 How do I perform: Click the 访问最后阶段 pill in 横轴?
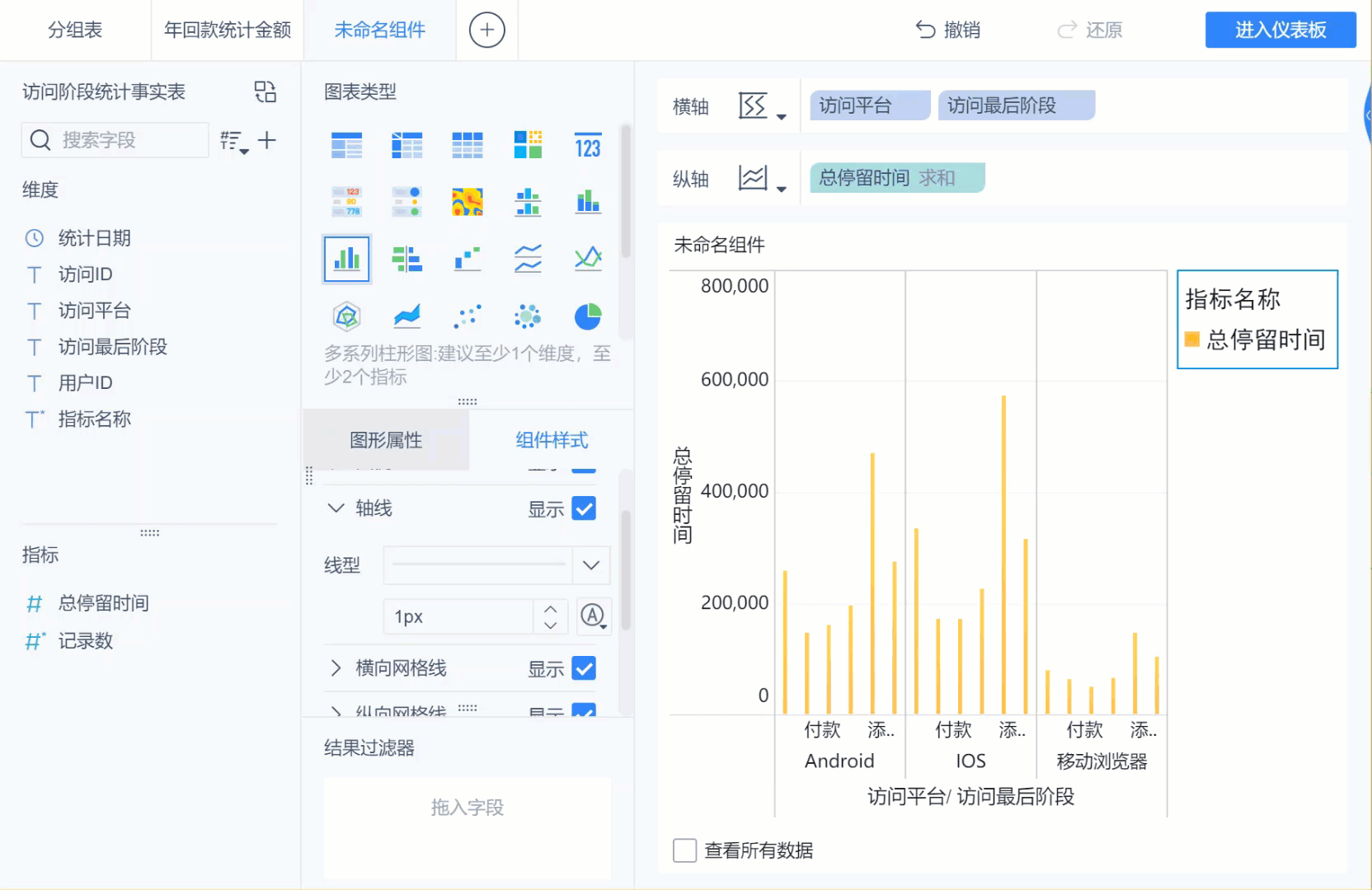[x=1016, y=105]
